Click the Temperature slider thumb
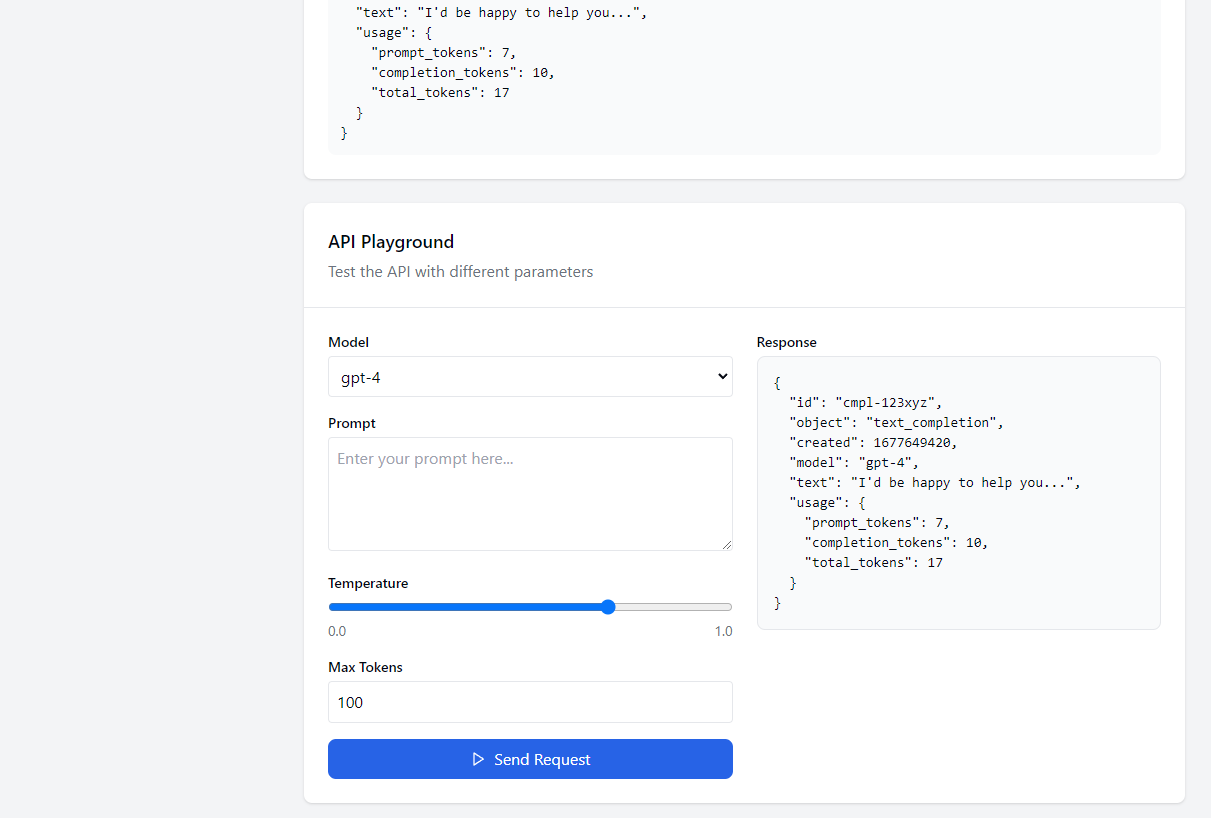This screenshot has height=818, width=1211. pyautogui.click(x=608, y=607)
